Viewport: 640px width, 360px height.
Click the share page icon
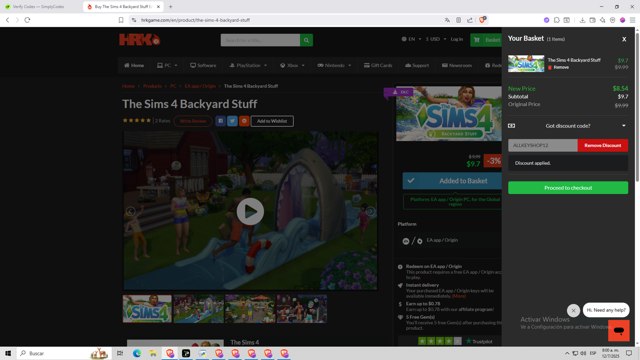tap(470, 20)
